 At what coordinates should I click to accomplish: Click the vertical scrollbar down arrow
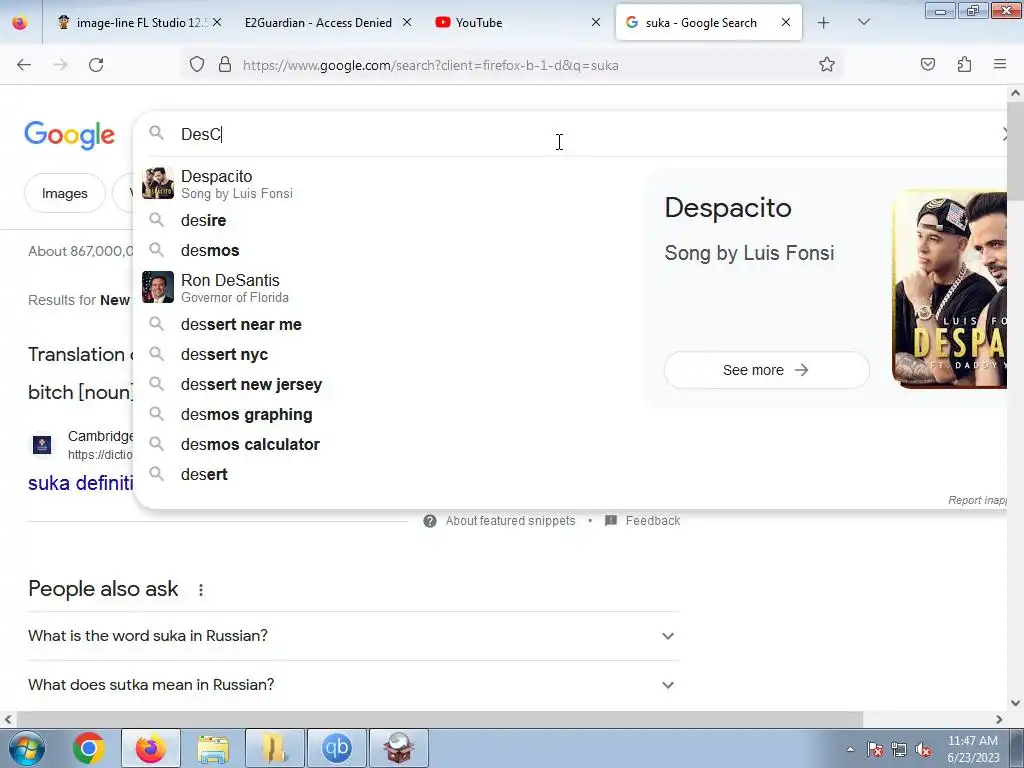1015,703
